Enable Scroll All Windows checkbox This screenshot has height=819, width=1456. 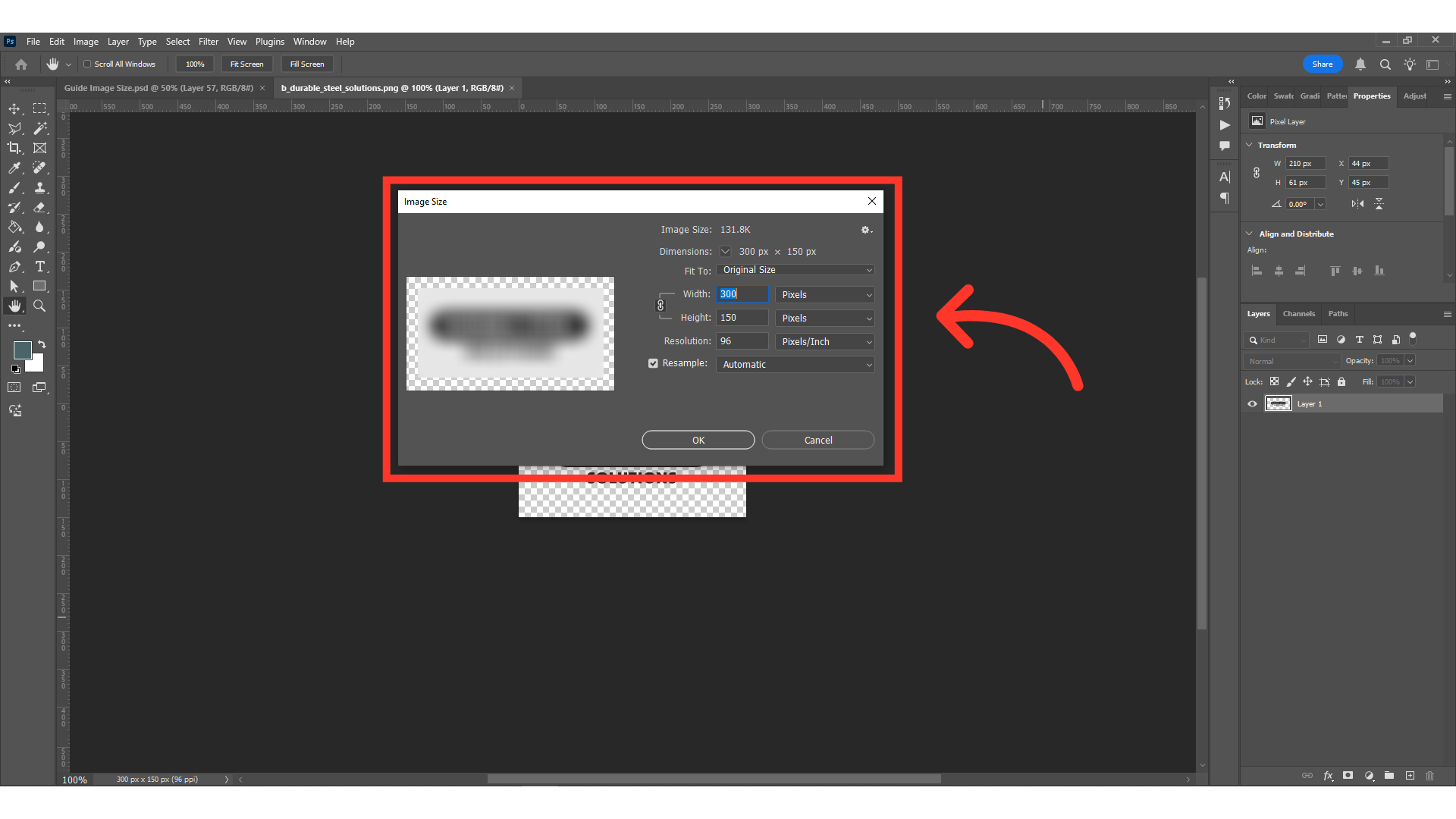[87, 64]
